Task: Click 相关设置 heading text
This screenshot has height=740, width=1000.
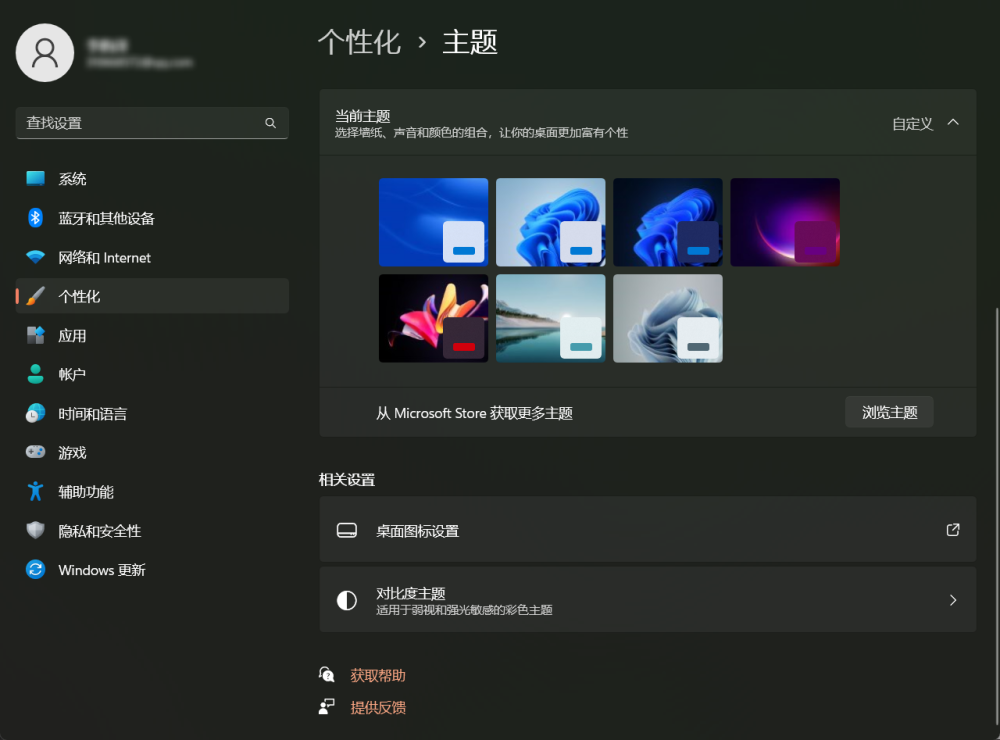Action: click(x=347, y=480)
